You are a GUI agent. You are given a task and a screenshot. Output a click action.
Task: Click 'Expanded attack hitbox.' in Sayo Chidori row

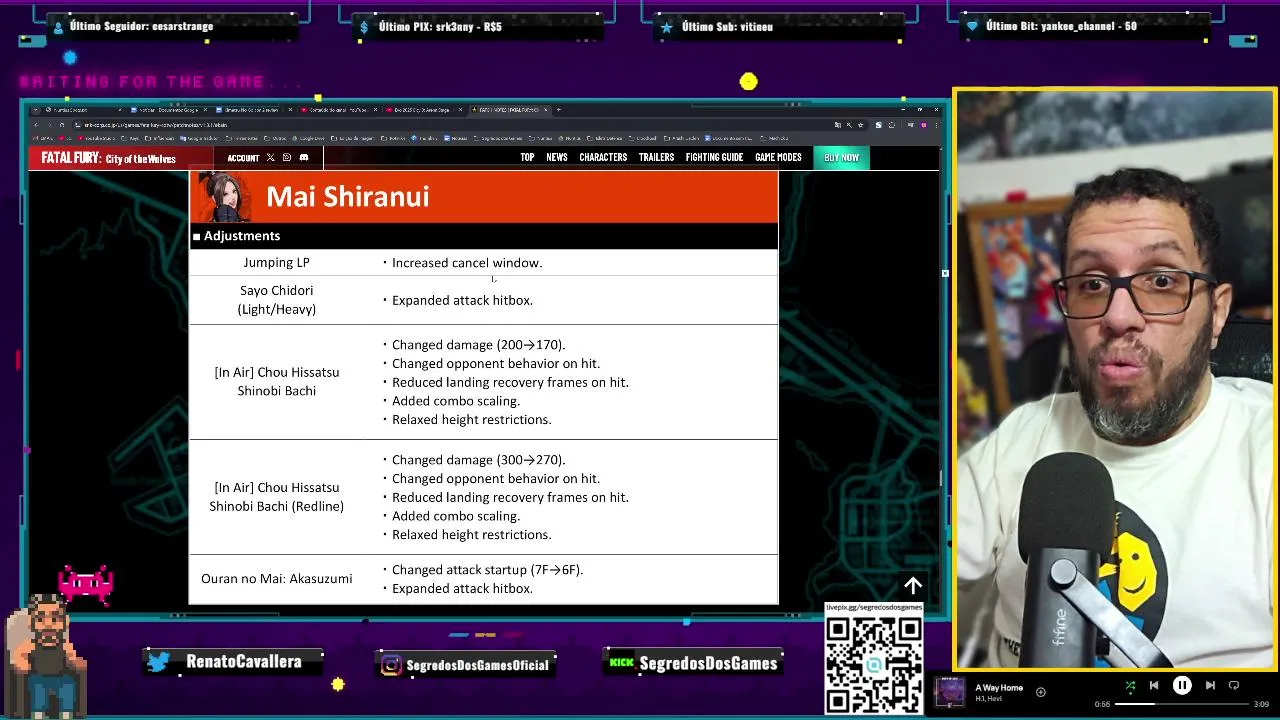coord(462,300)
